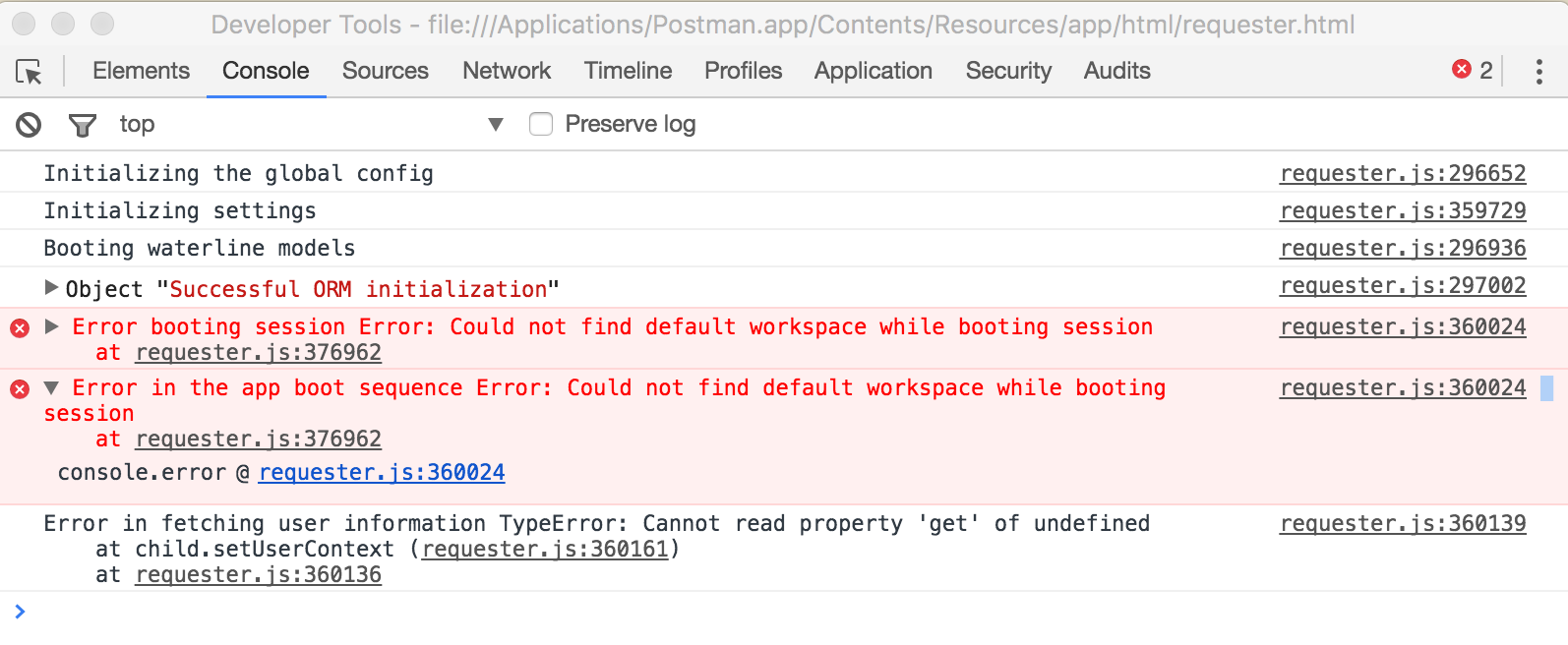This screenshot has width=1568, height=645.
Task: Expand the Successful ORM initialization object
Action: (50, 288)
